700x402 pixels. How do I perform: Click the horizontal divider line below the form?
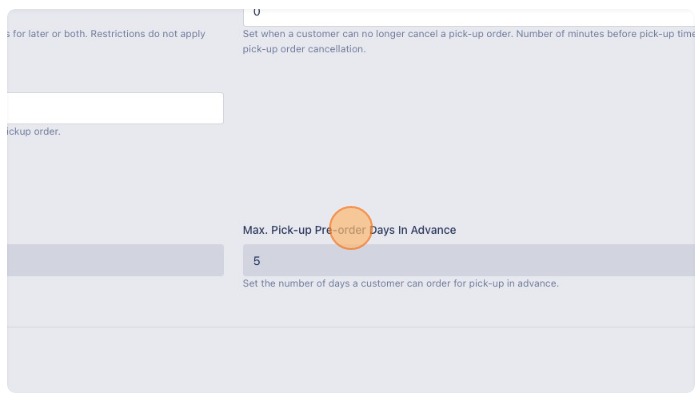click(x=351, y=327)
